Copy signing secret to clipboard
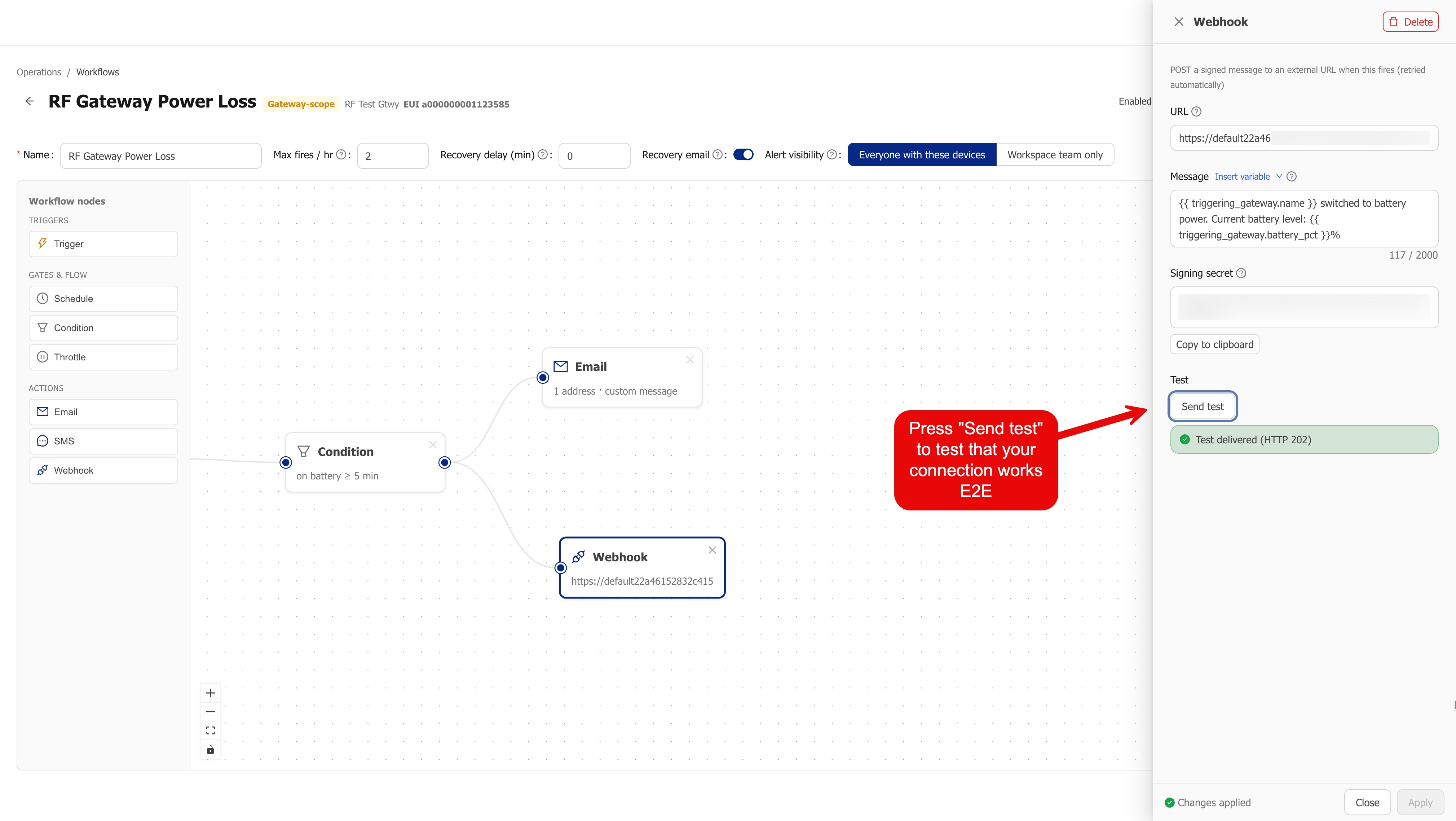This screenshot has height=821, width=1456. click(1214, 345)
